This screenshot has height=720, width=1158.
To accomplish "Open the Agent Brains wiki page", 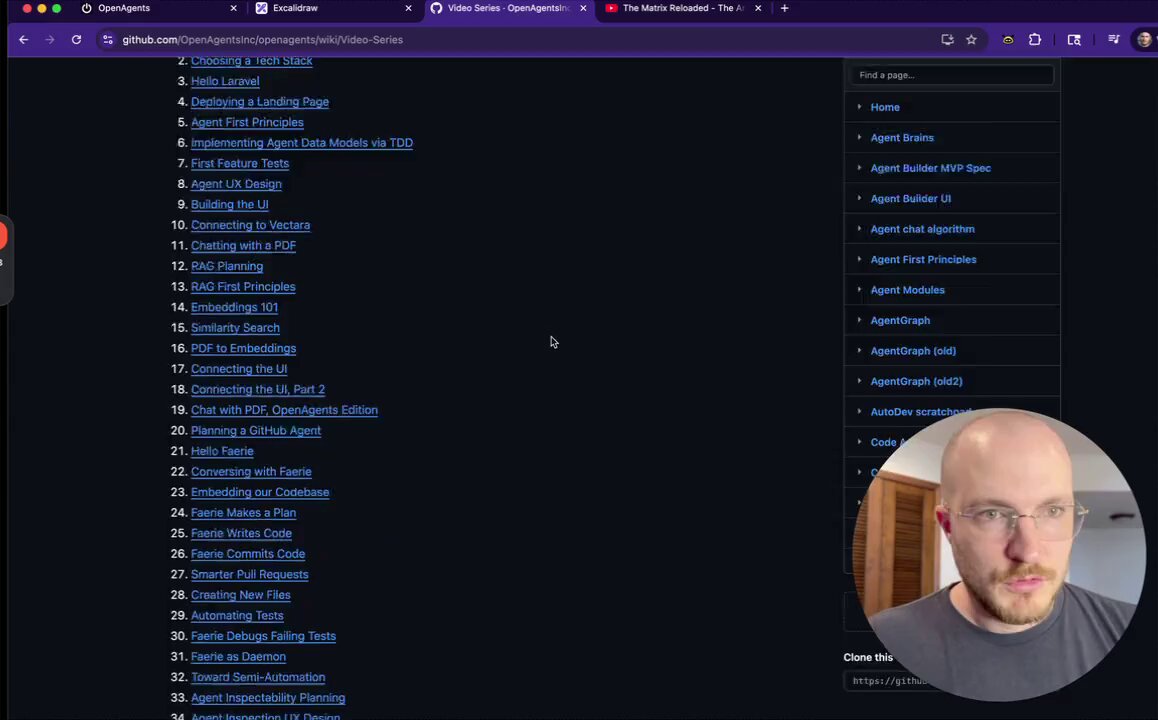I will [902, 137].
